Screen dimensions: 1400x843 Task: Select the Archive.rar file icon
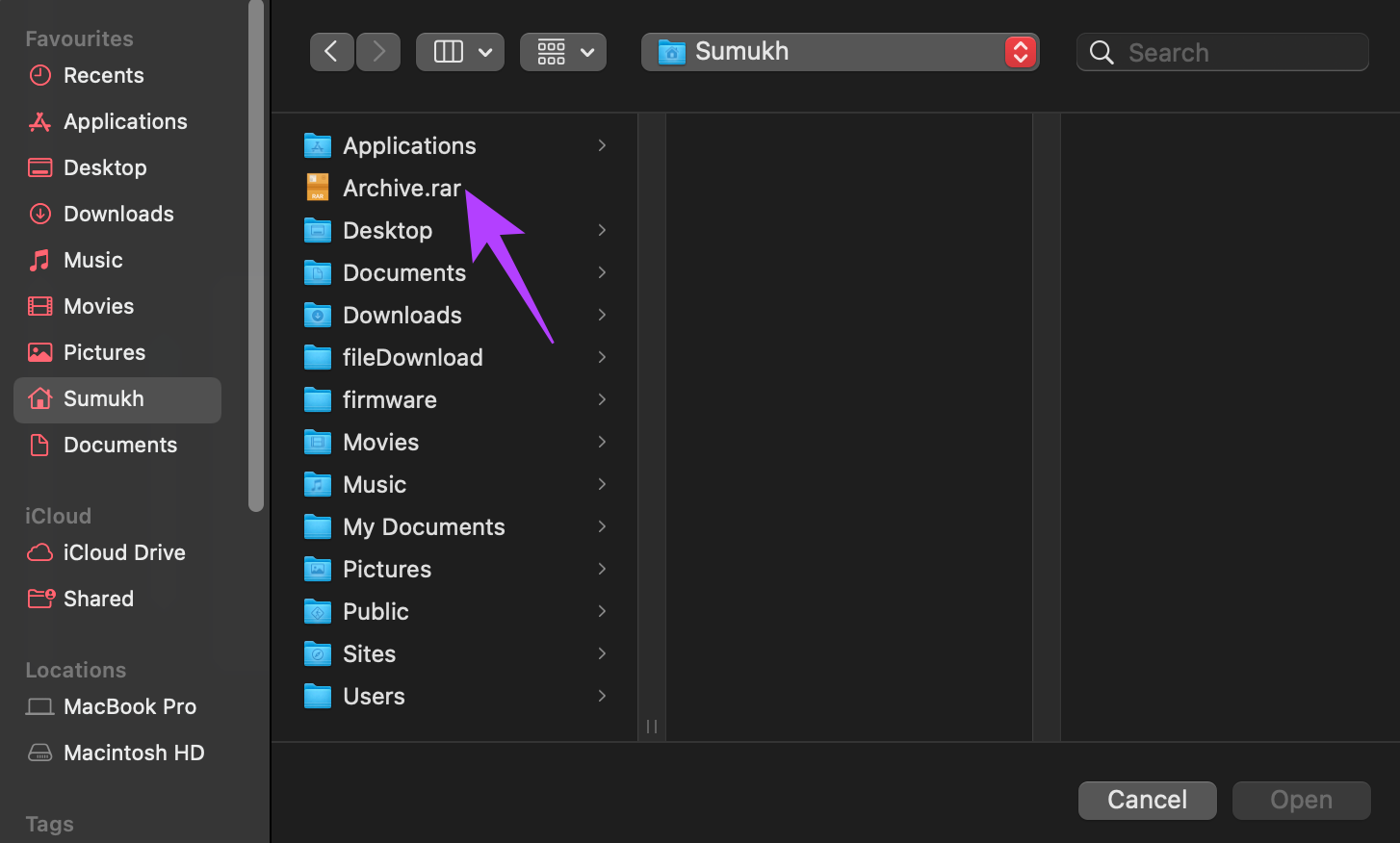(x=317, y=188)
